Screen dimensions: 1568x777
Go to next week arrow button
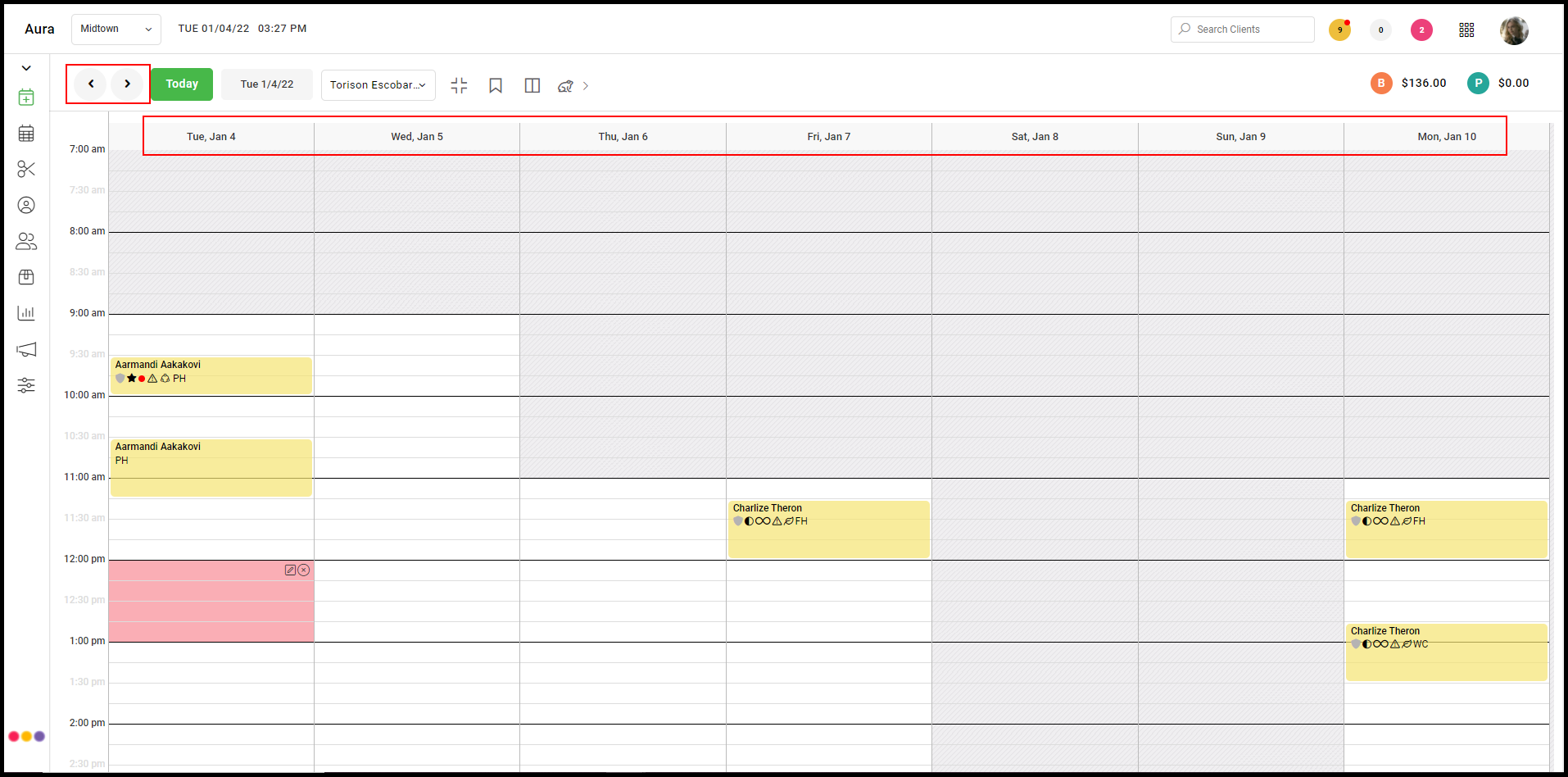coord(127,84)
